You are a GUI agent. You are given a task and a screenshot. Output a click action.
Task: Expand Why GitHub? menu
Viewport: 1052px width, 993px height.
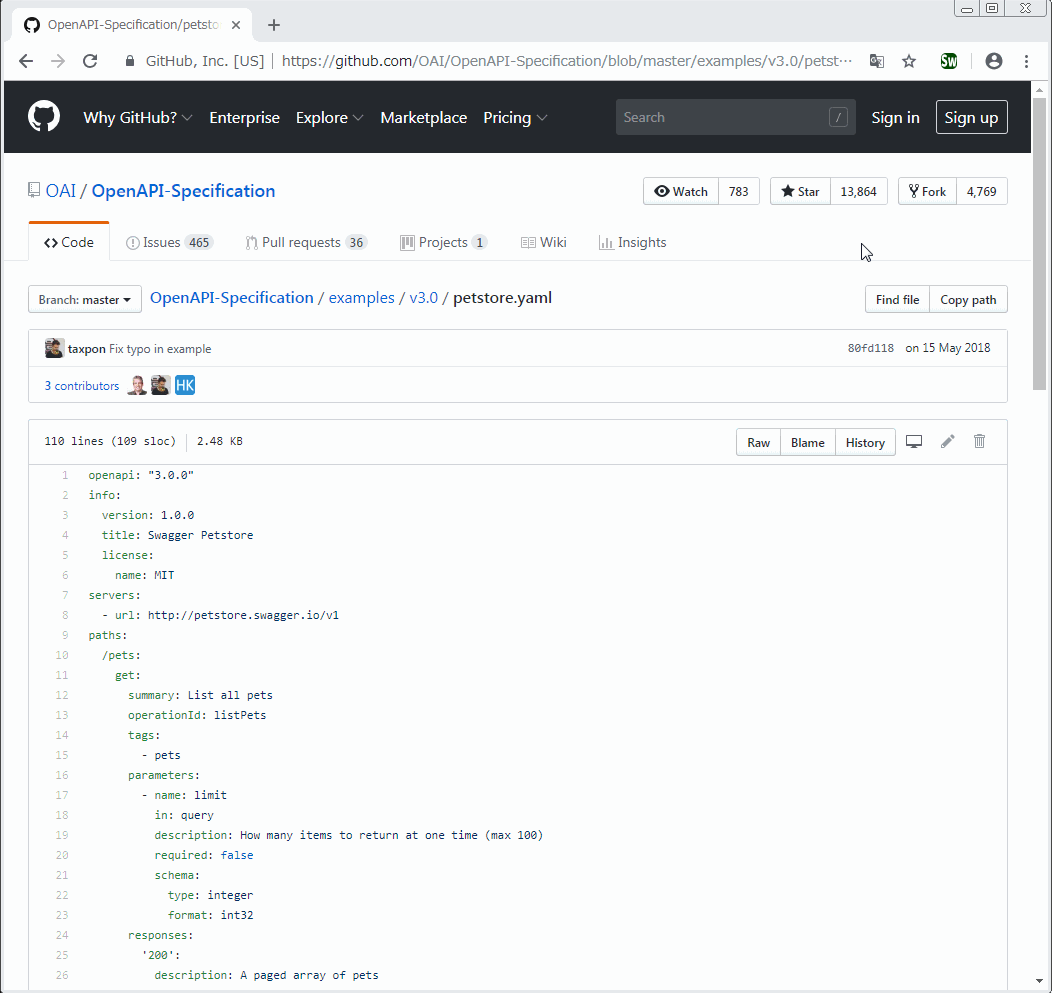(x=138, y=117)
